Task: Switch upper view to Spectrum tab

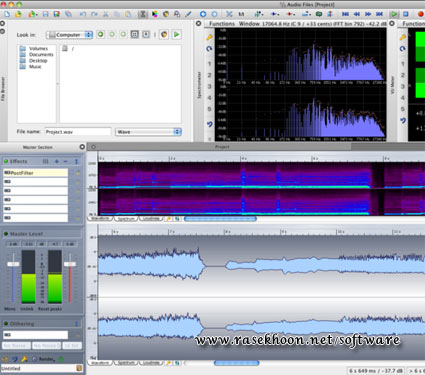Action: [x=126, y=219]
